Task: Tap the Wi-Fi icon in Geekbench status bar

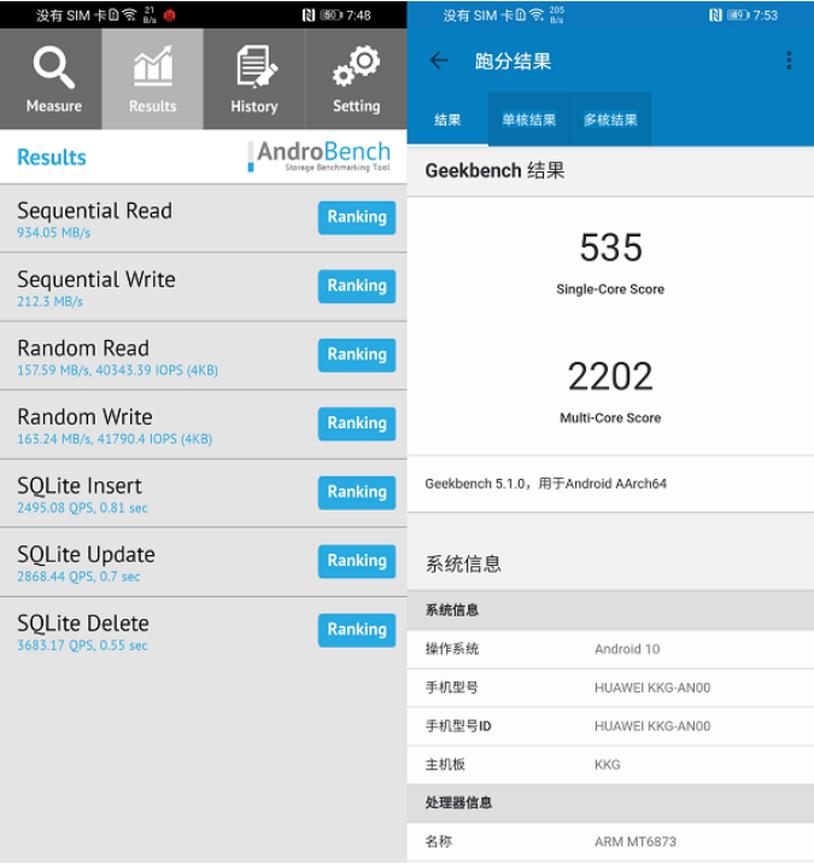Action: point(536,15)
